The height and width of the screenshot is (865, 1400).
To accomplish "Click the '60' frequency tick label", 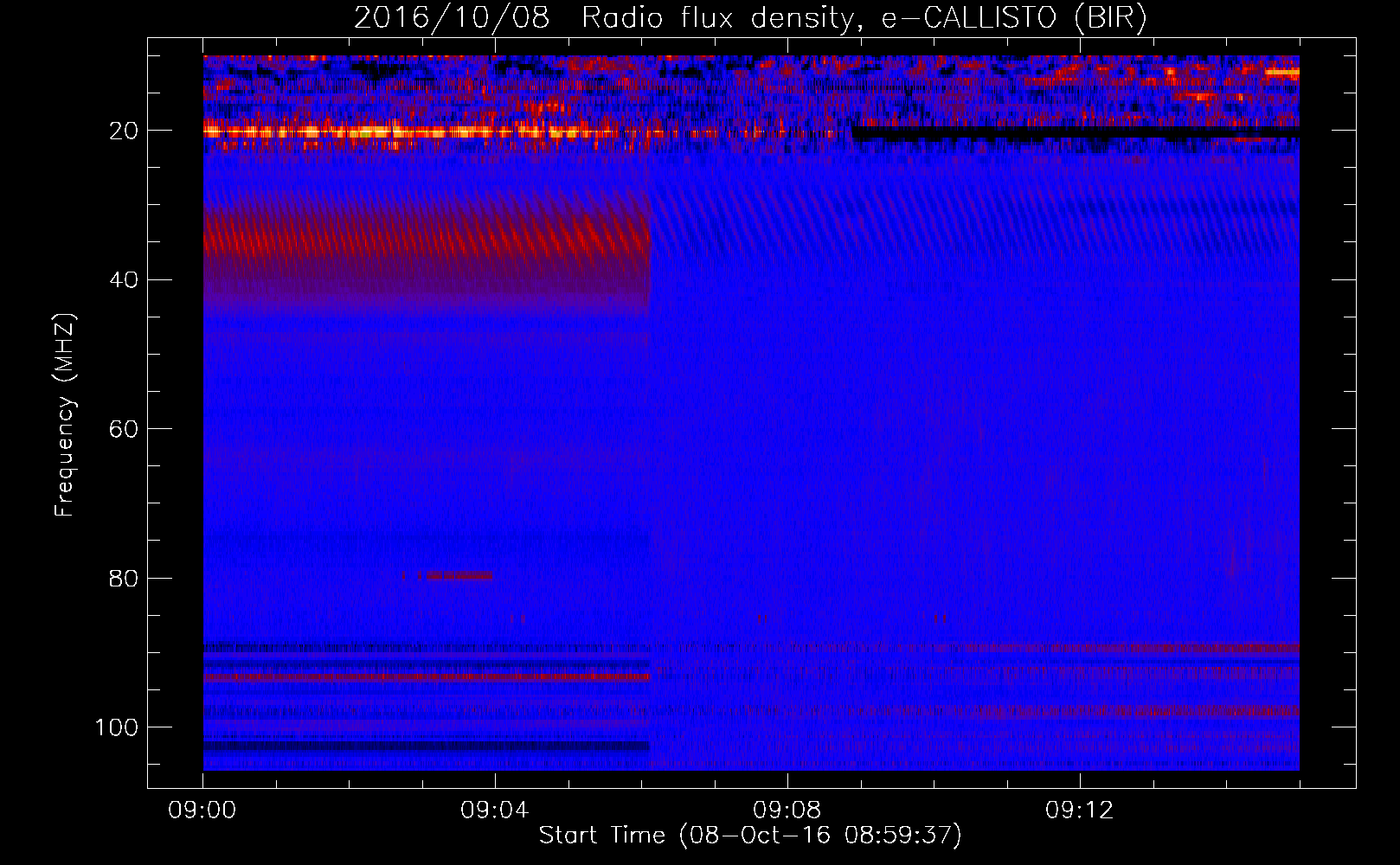I will coord(124,429).
